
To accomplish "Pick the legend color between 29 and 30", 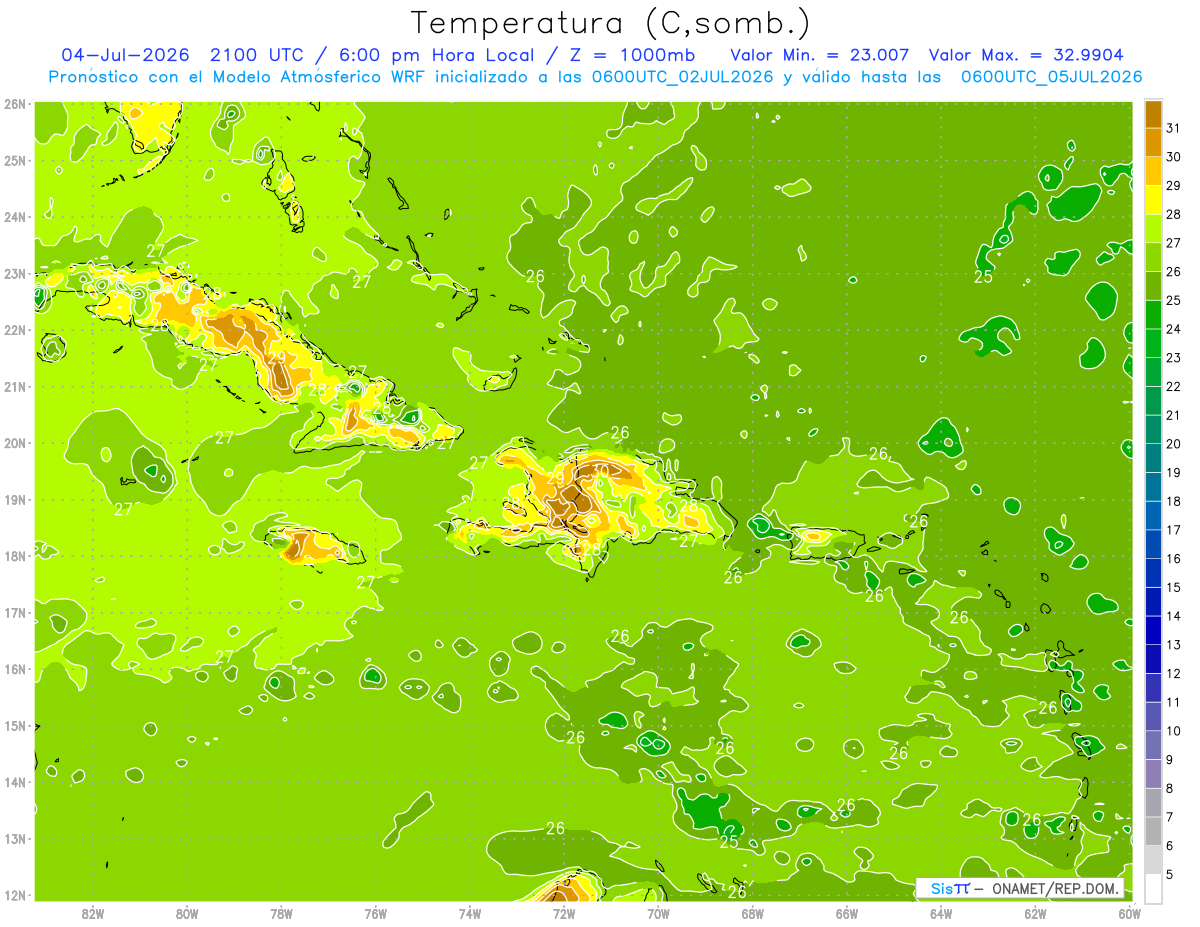I will point(1153,172).
